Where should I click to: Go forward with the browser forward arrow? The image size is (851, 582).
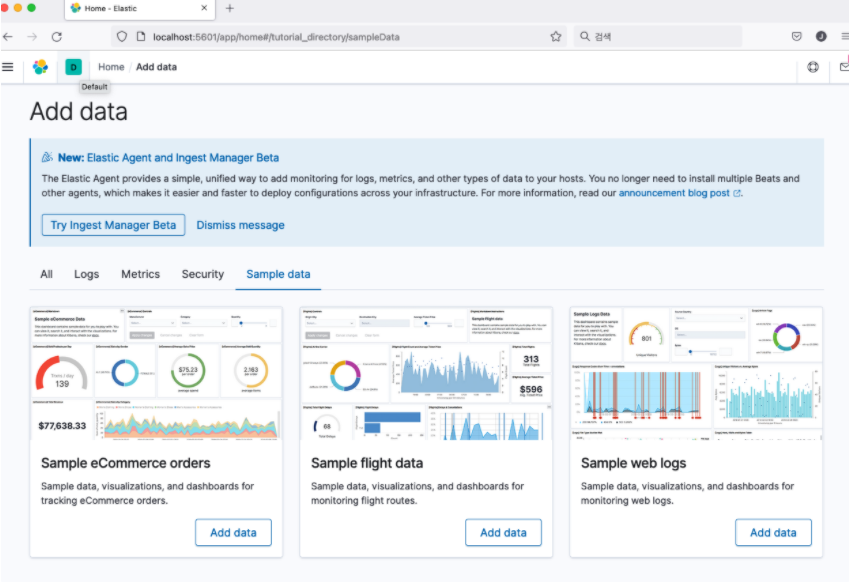pos(33,37)
